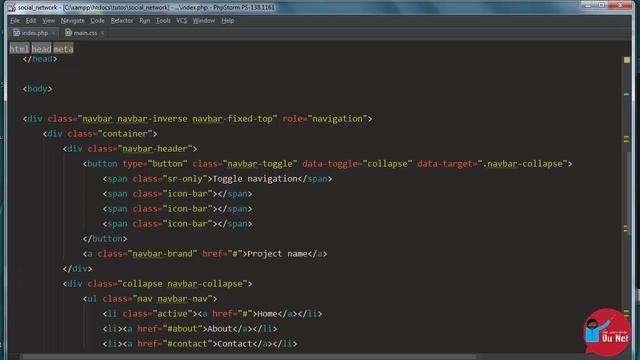Open the Navigate menu
The image size is (640, 360).
pos(73,20)
